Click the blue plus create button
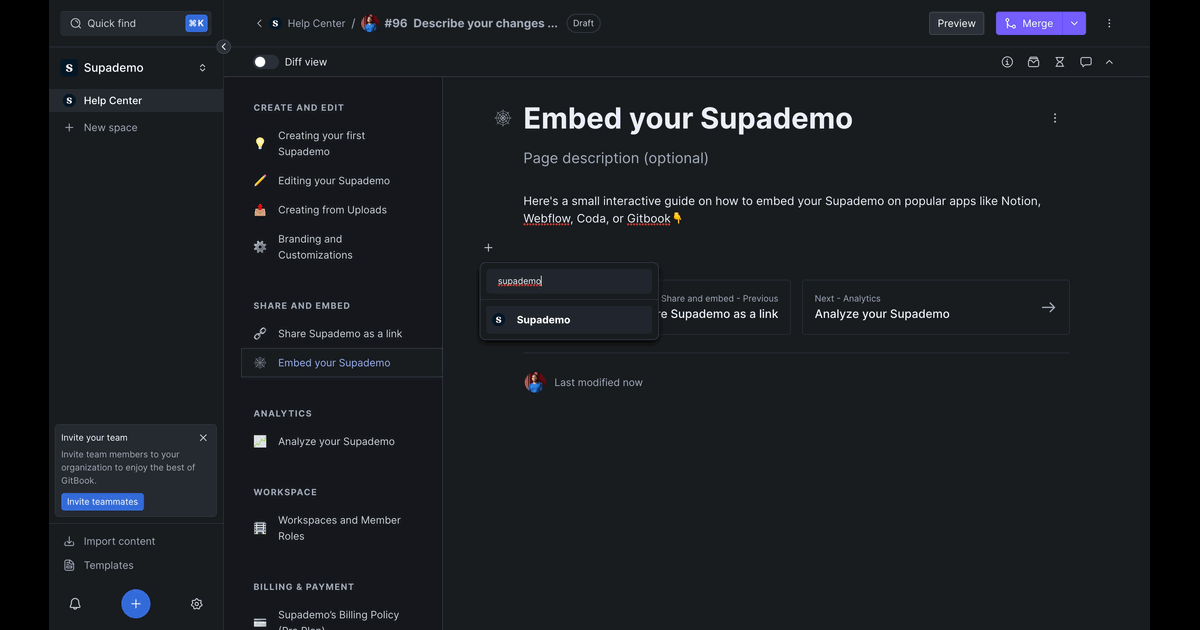The width and height of the screenshot is (1200, 630). [136, 604]
